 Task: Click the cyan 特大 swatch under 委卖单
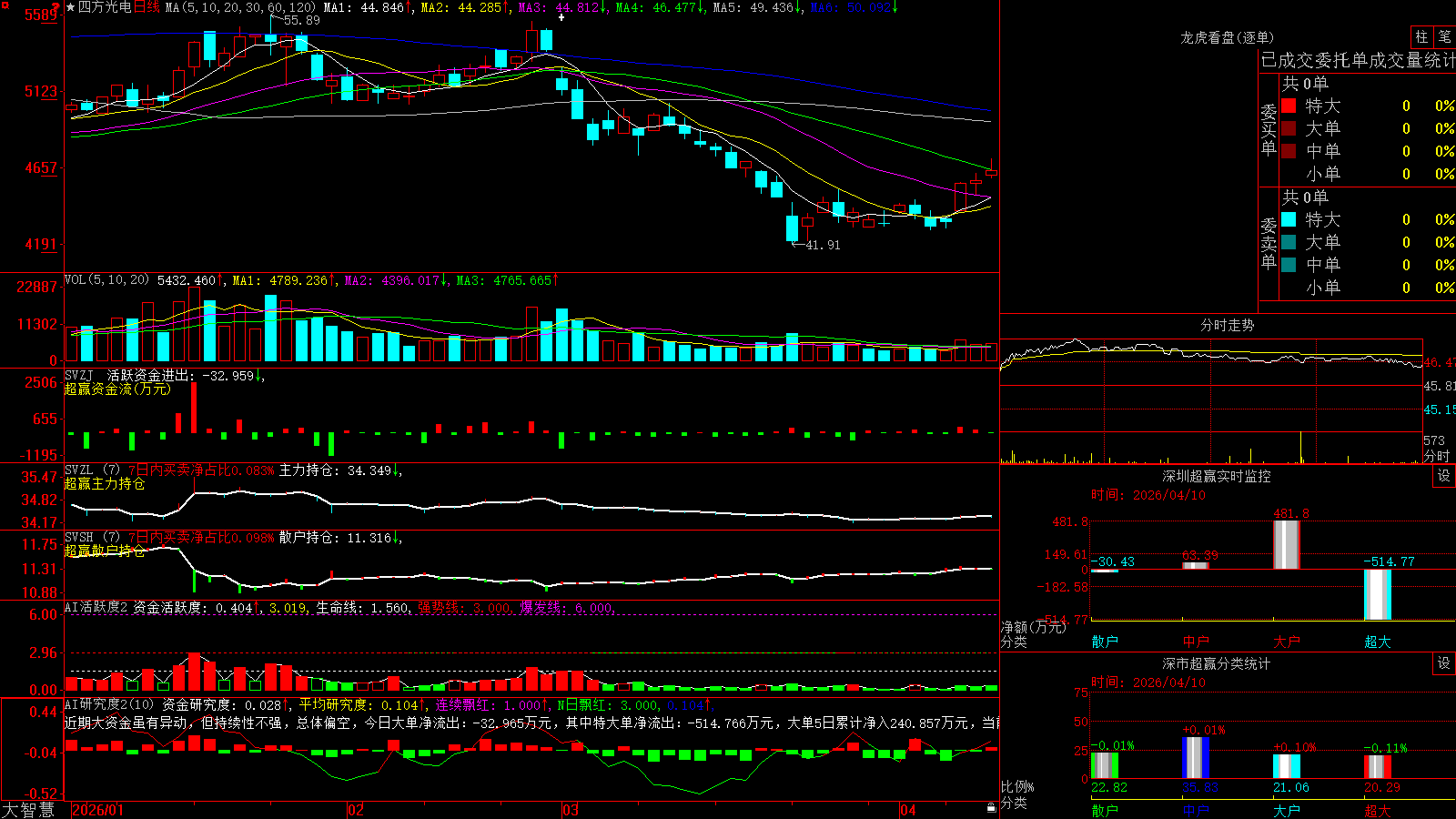(1289, 219)
